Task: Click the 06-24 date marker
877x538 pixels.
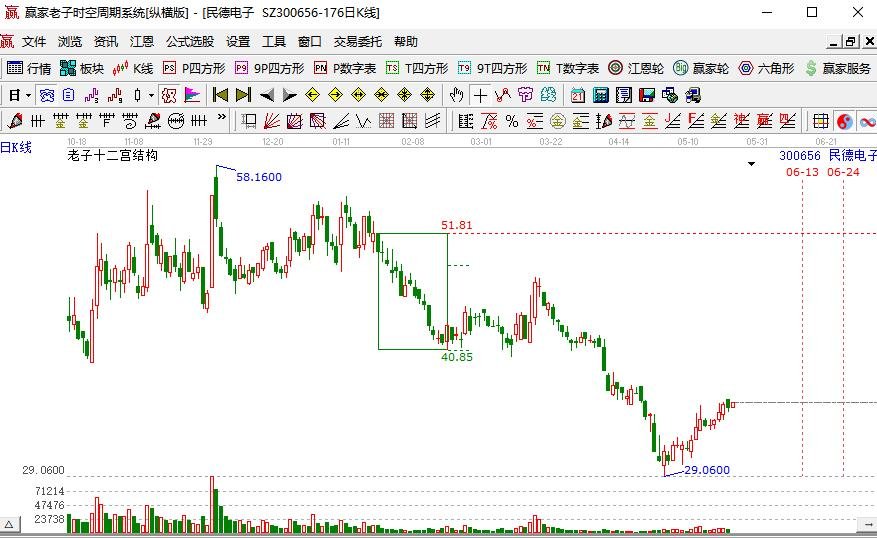Action: coord(843,172)
